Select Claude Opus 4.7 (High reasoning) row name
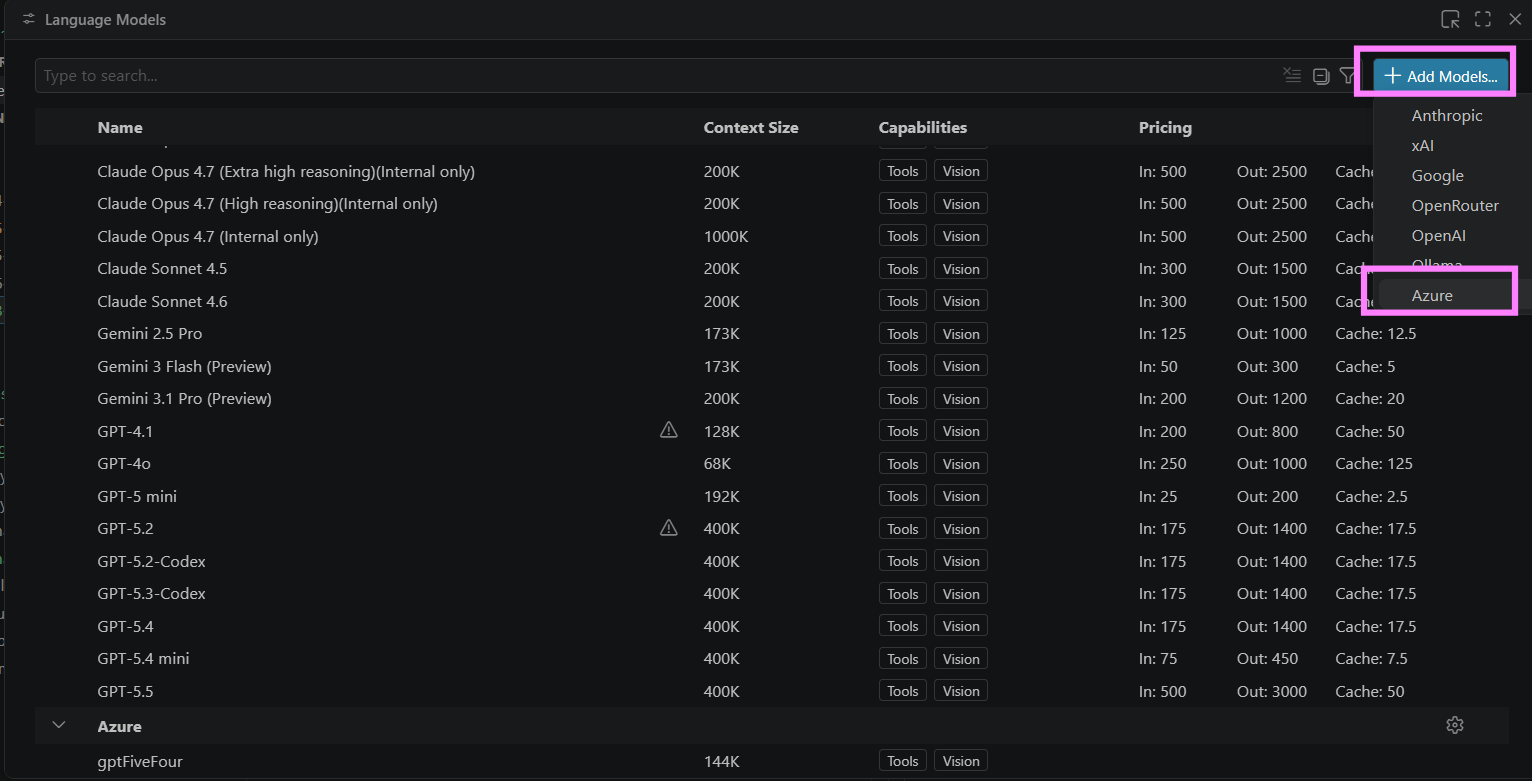 tap(268, 203)
